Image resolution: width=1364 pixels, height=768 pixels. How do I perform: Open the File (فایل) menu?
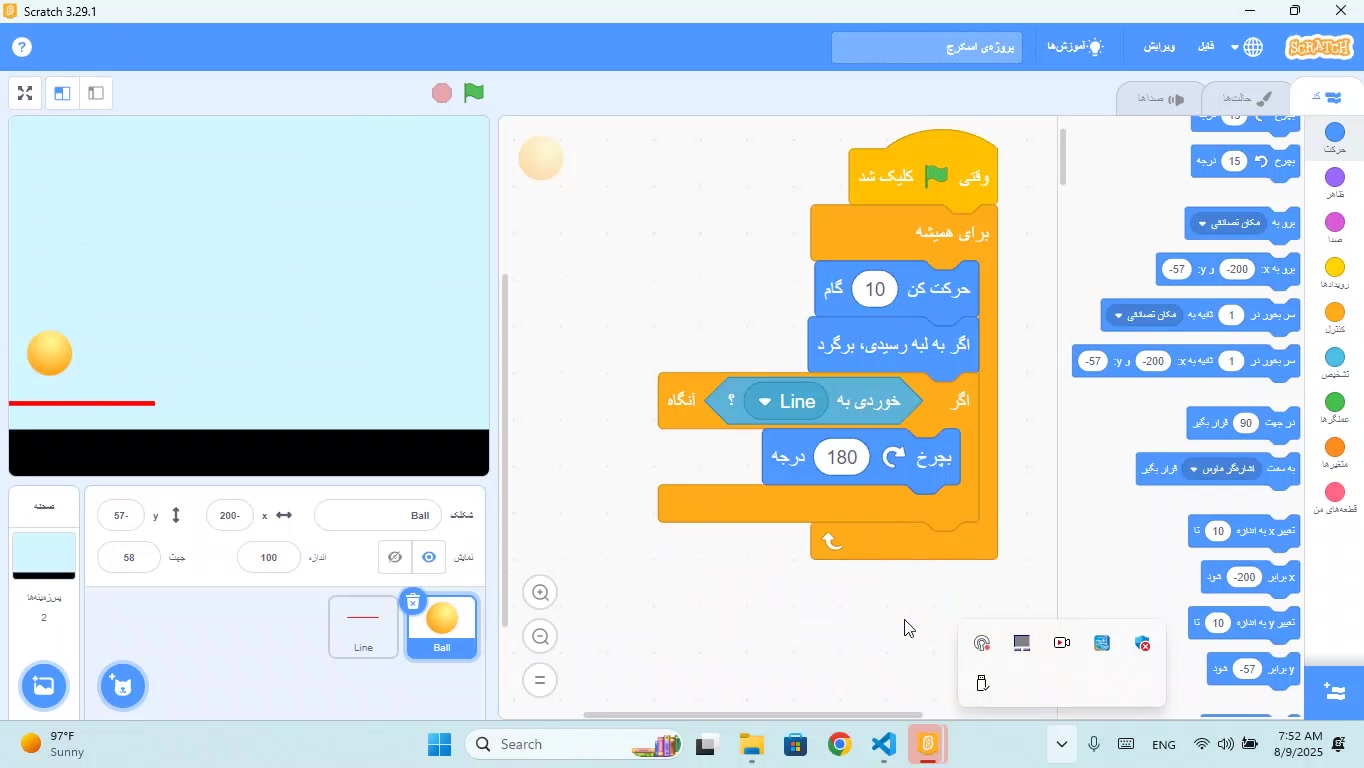pos(1206,47)
